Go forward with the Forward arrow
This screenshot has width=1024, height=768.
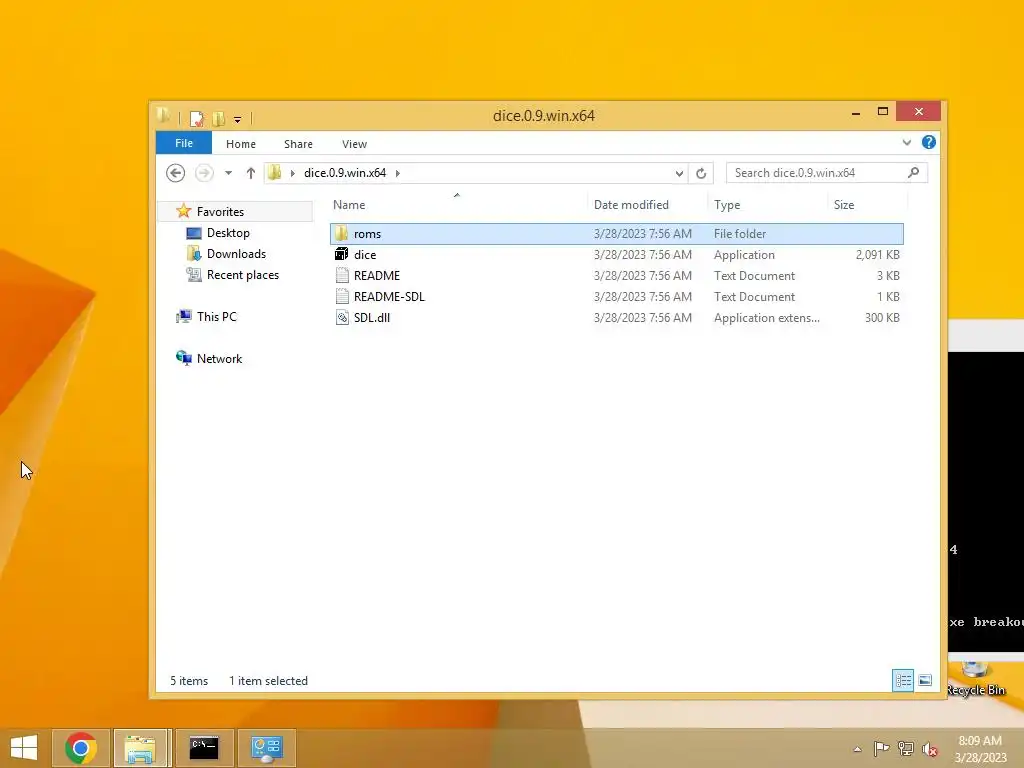click(x=204, y=173)
